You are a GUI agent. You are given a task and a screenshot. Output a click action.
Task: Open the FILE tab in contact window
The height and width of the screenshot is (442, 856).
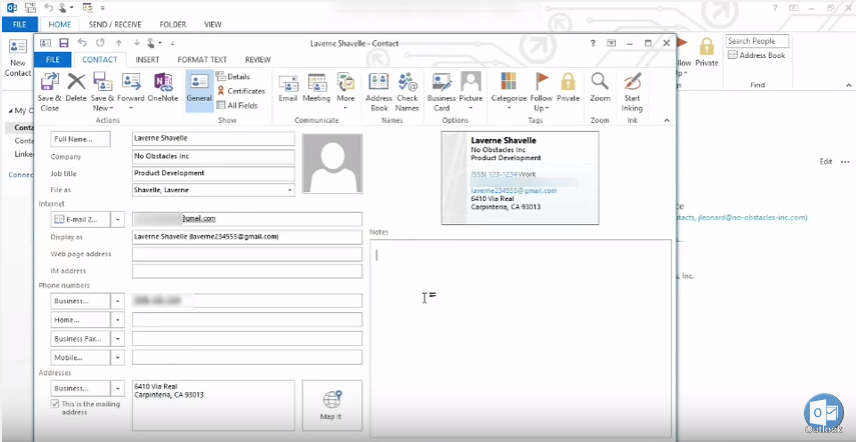(53, 59)
